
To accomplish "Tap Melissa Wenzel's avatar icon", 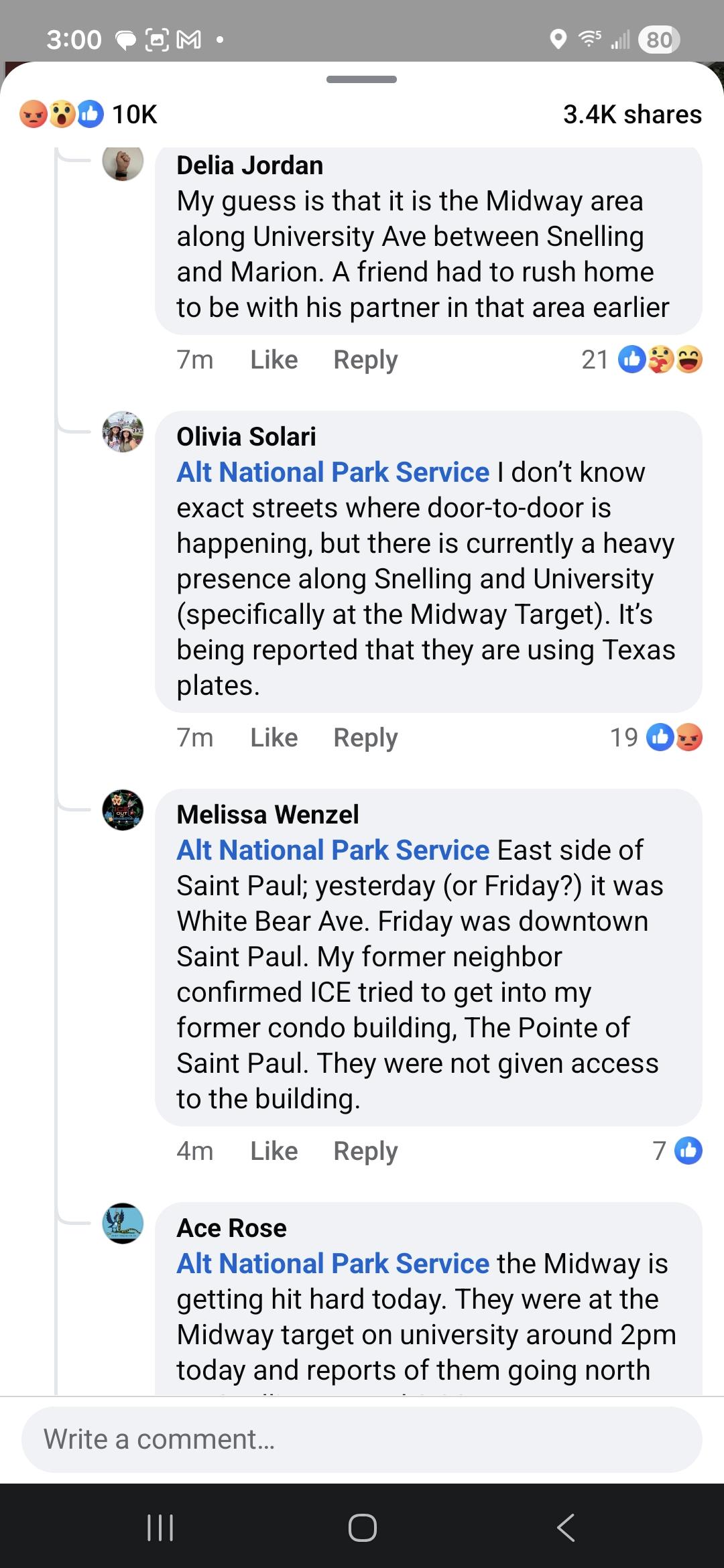I will tap(123, 810).
